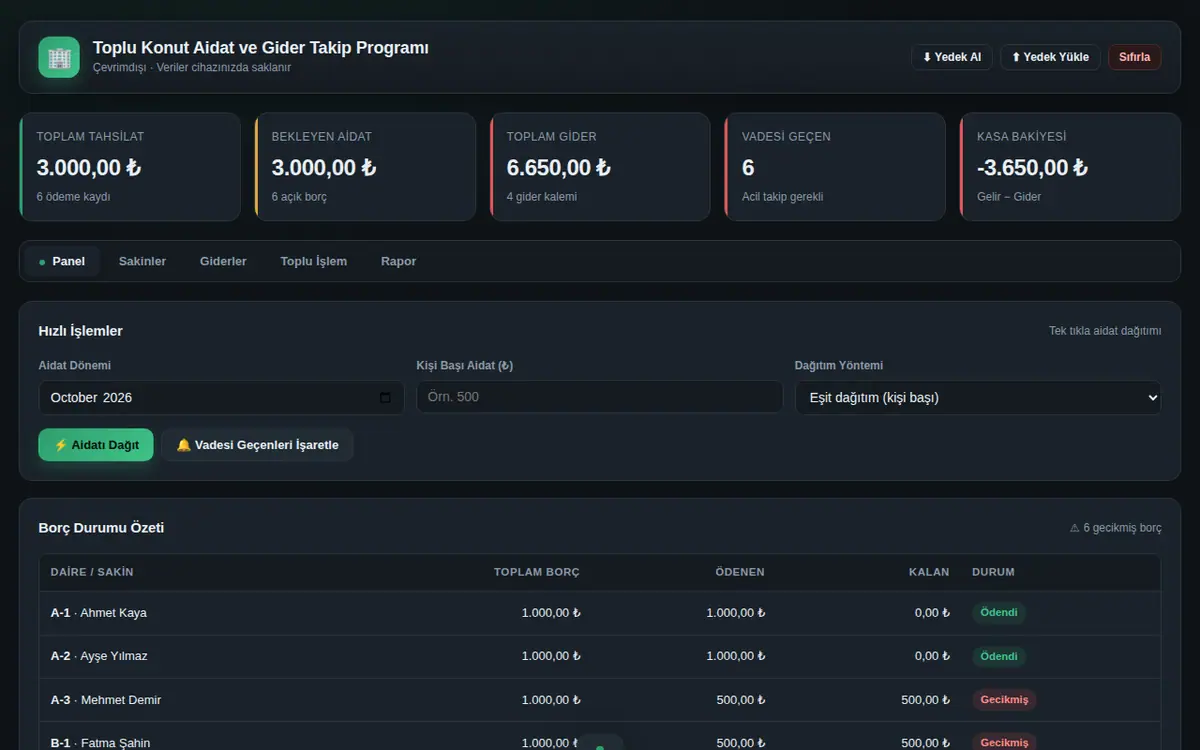Click the Ödendi badge for Ayşe Yılmaz
The width and height of the screenshot is (1200, 750).
999,656
